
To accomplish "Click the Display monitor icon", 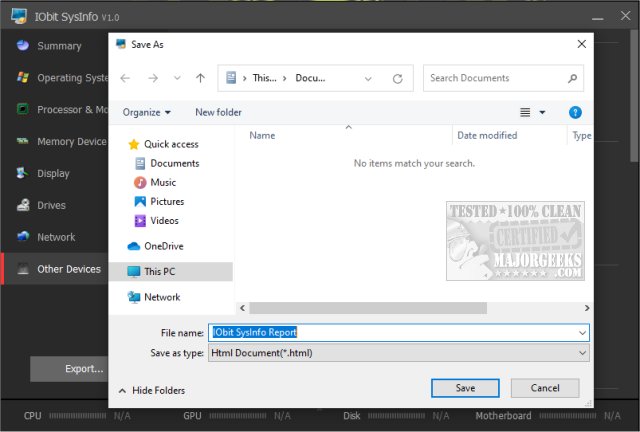I will point(23,173).
